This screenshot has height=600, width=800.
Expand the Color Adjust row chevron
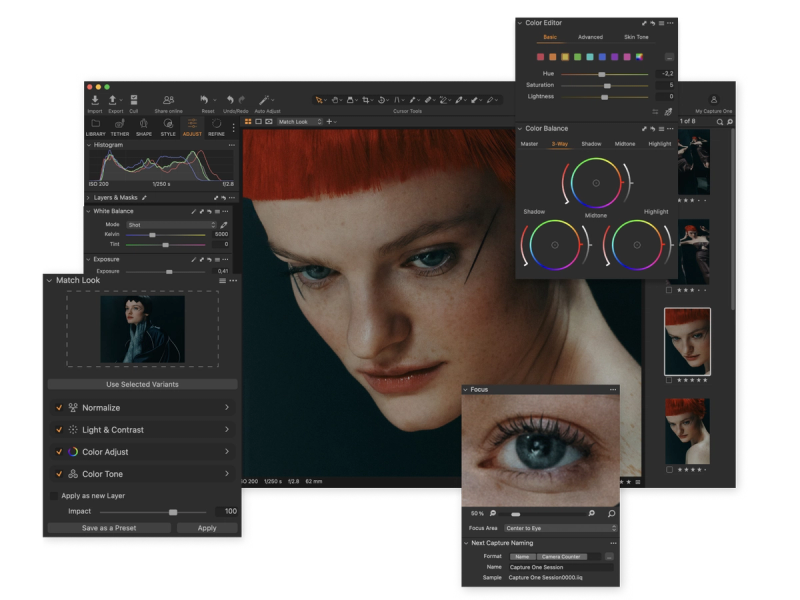[227, 451]
